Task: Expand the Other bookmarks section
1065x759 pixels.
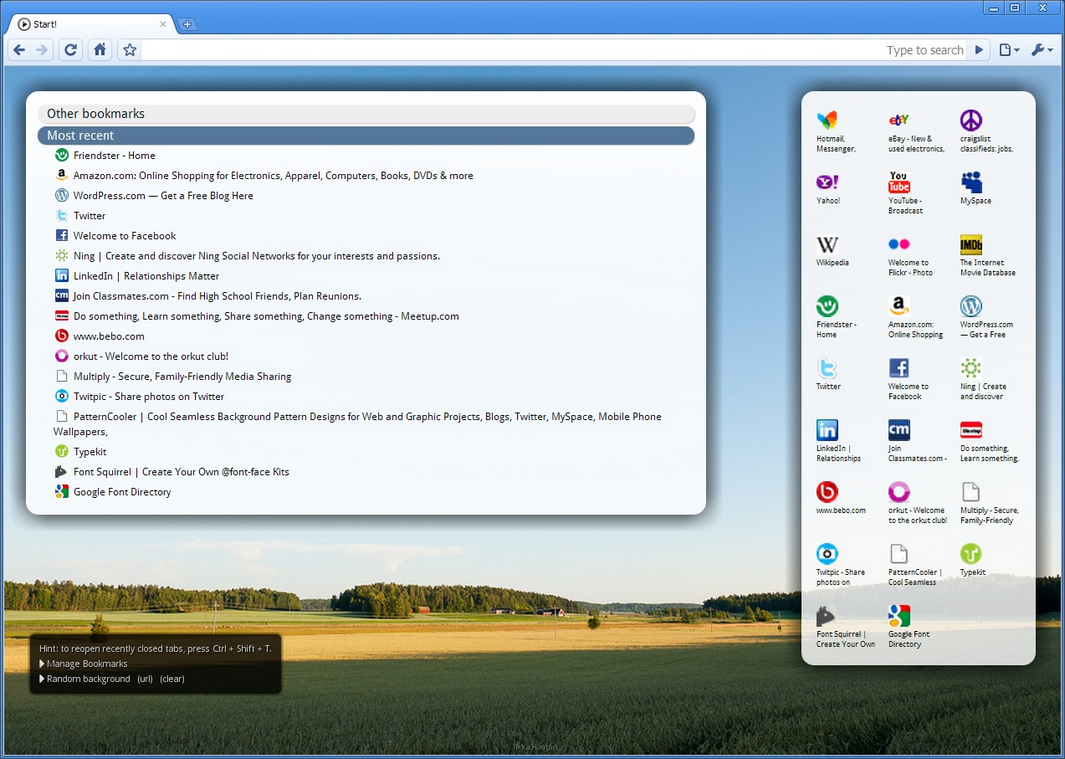Action: [x=366, y=113]
